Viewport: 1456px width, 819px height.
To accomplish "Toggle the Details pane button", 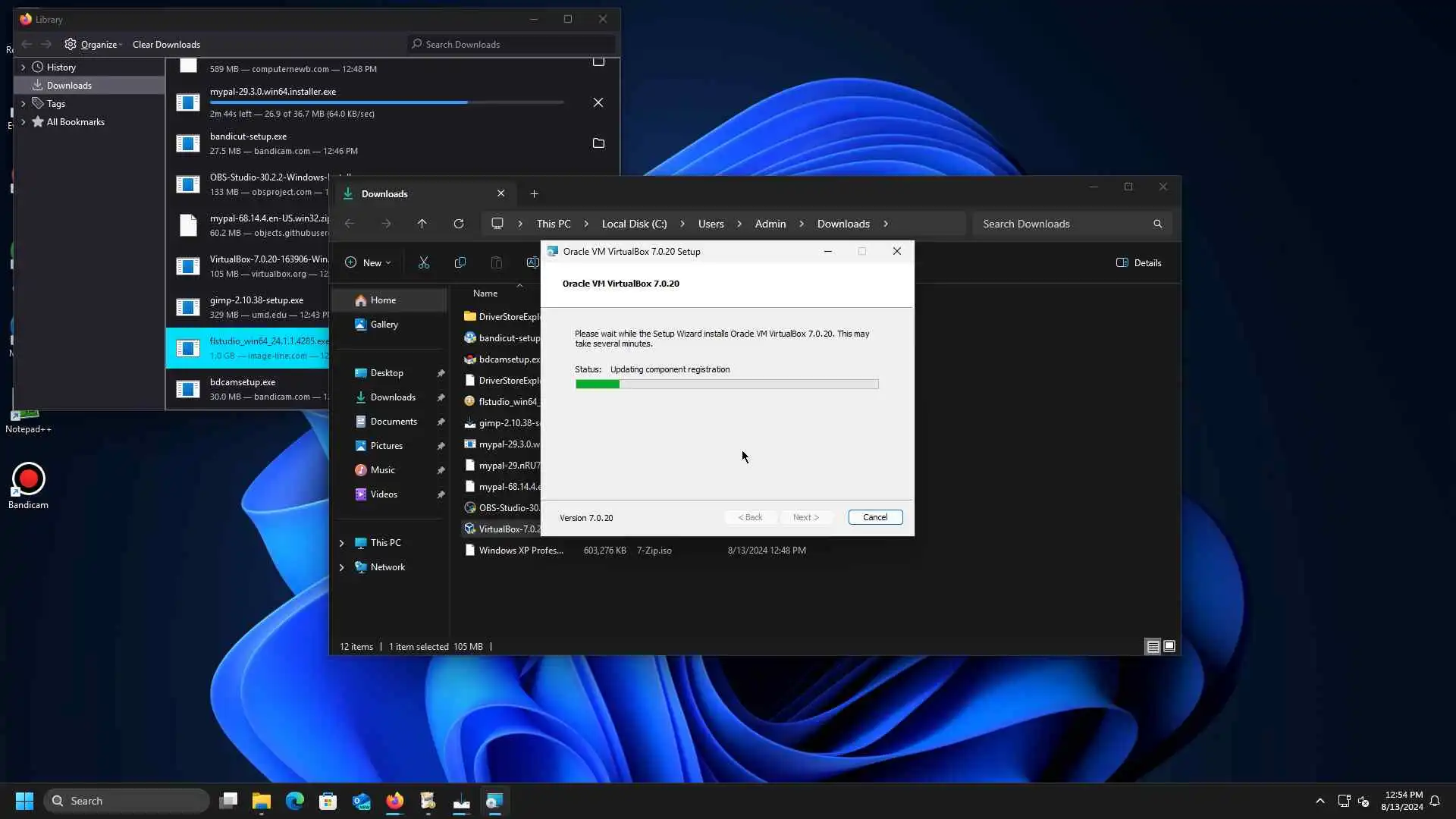I will [1139, 263].
